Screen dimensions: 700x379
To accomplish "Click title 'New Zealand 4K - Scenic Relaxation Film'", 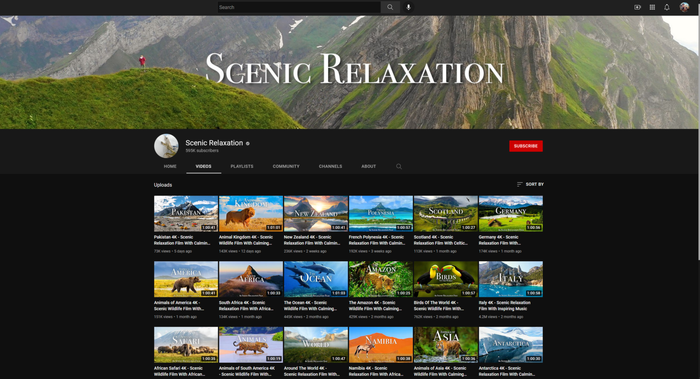I will coord(312,240).
